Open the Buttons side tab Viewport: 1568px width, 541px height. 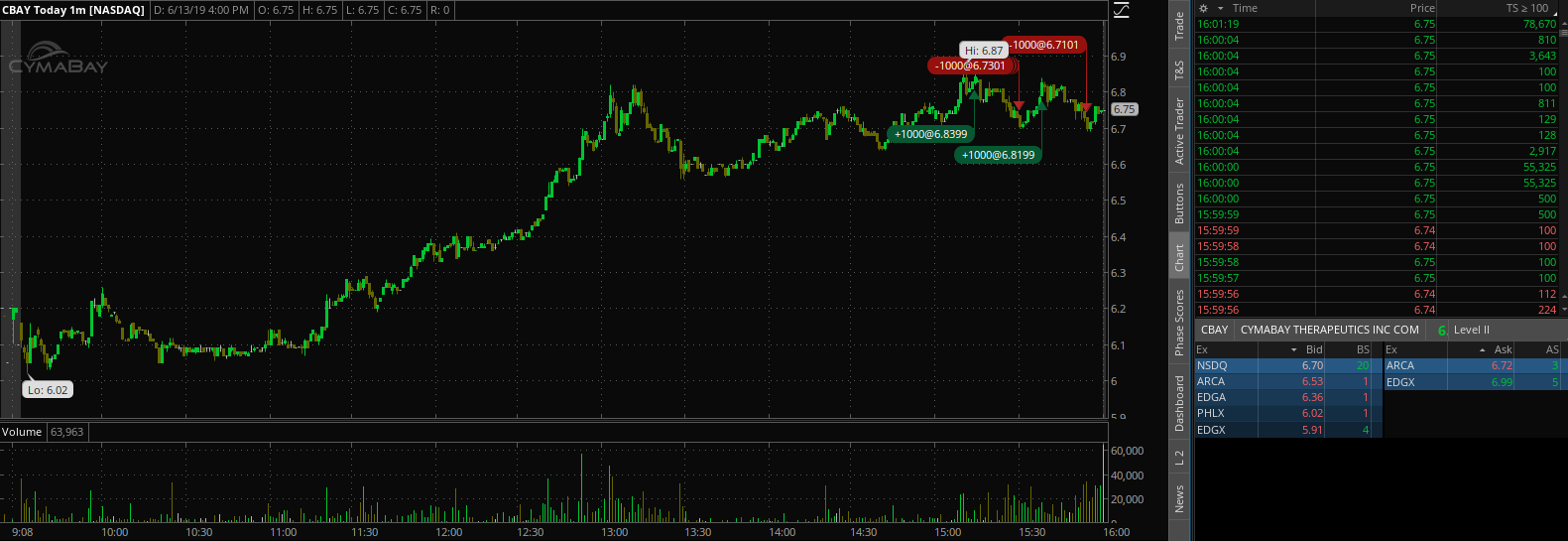[x=1179, y=203]
